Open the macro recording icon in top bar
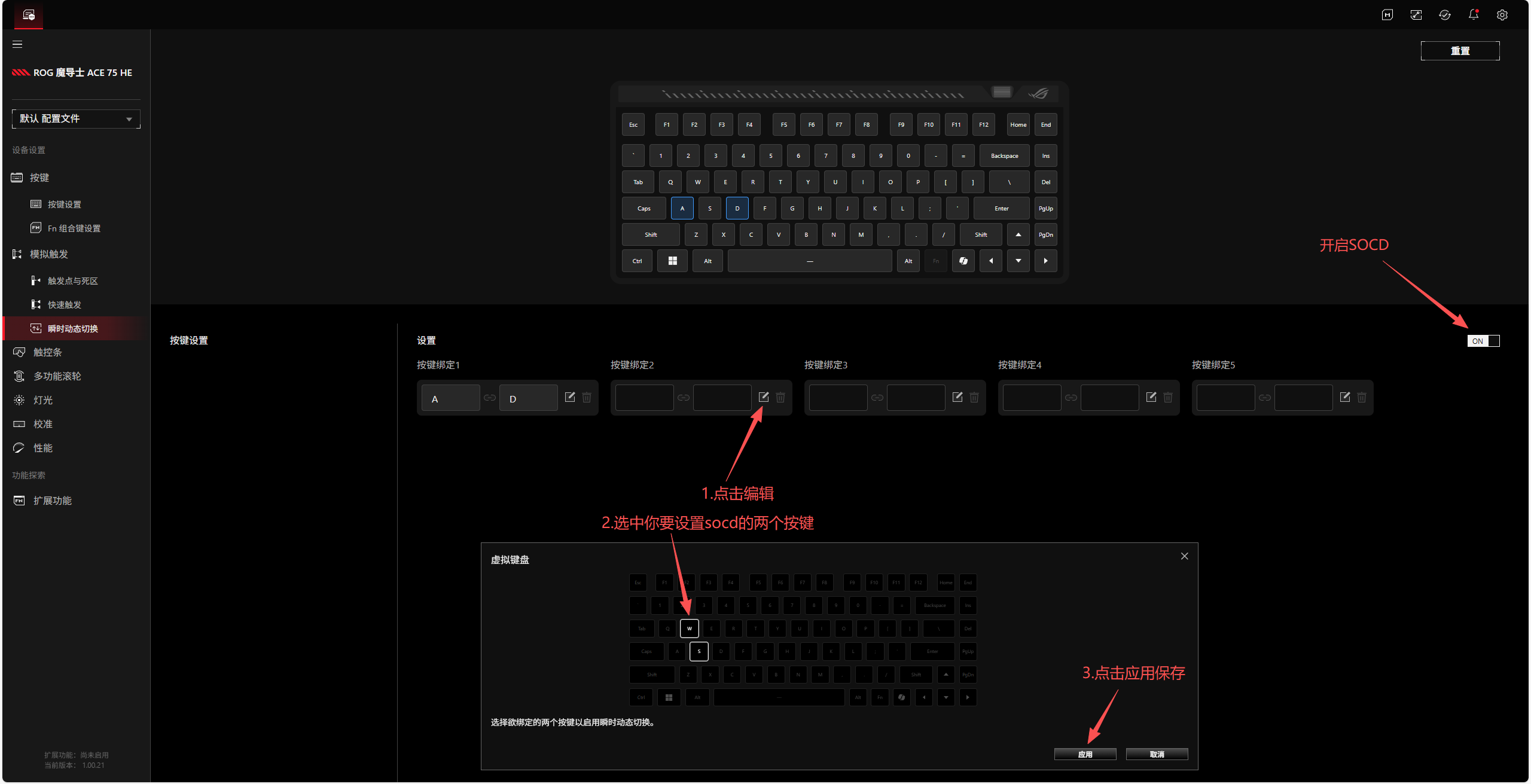This screenshot has height=784, width=1531. [x=1387, y=15]
